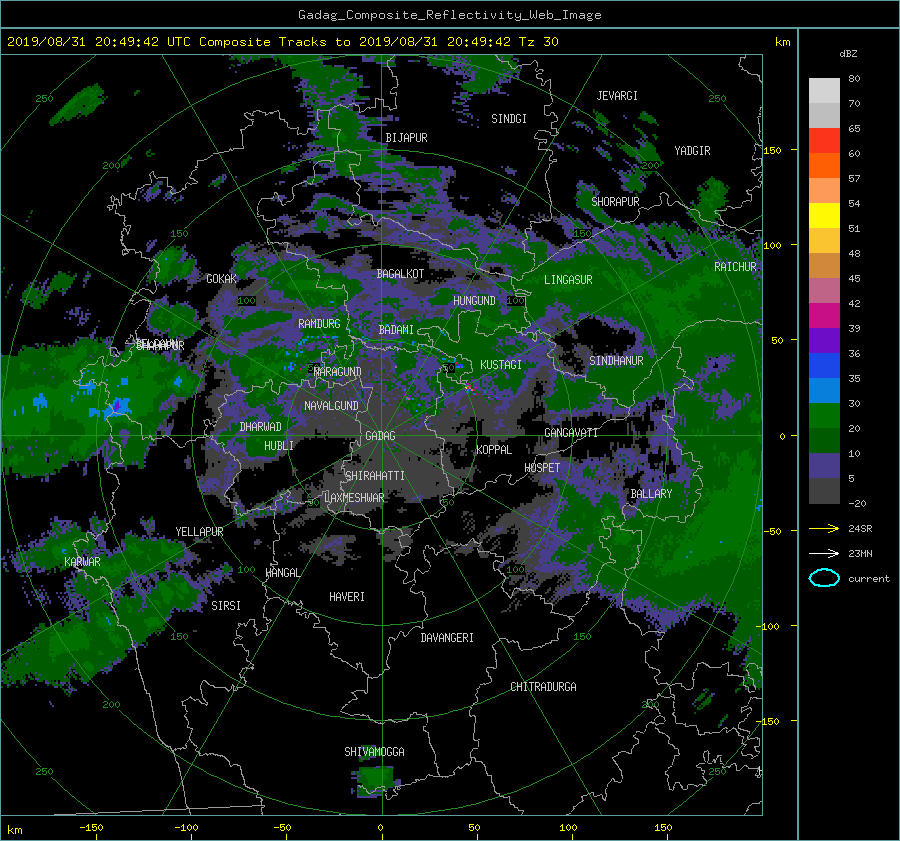Click the white 23MN arrow legend icon
The width and height of the screenshot is (900, 841).
click(x=824, y=553)
